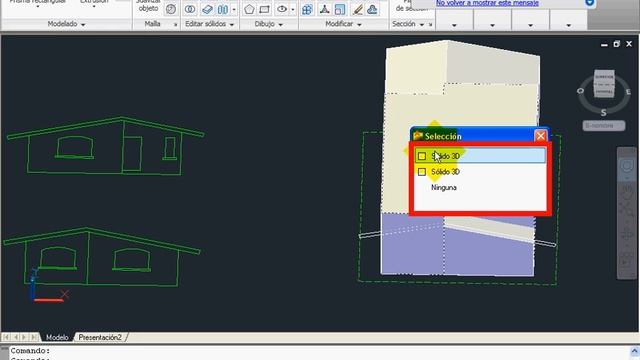
Task: Select the Rectangle drawing tool icon
Action: point(264,9)
